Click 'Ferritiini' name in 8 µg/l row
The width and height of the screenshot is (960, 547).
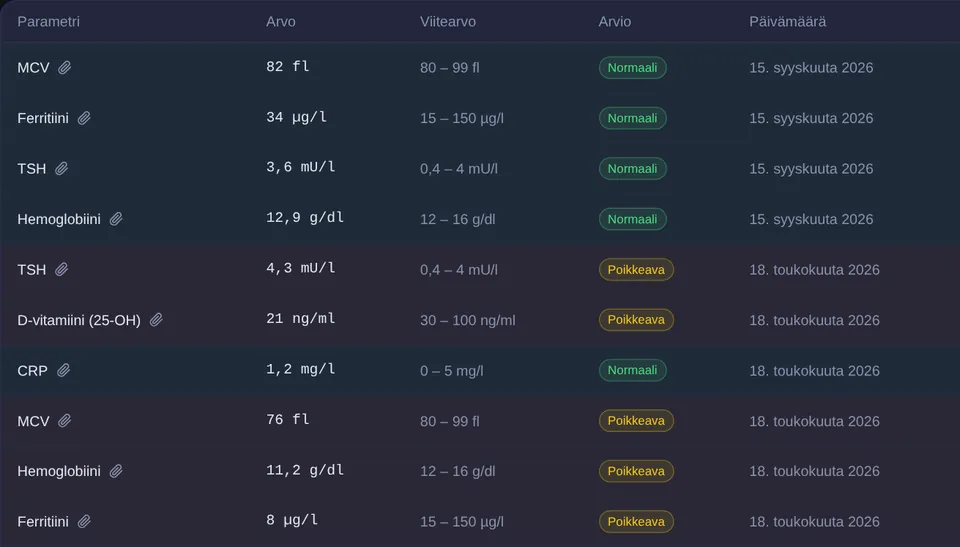coord(43,522)
